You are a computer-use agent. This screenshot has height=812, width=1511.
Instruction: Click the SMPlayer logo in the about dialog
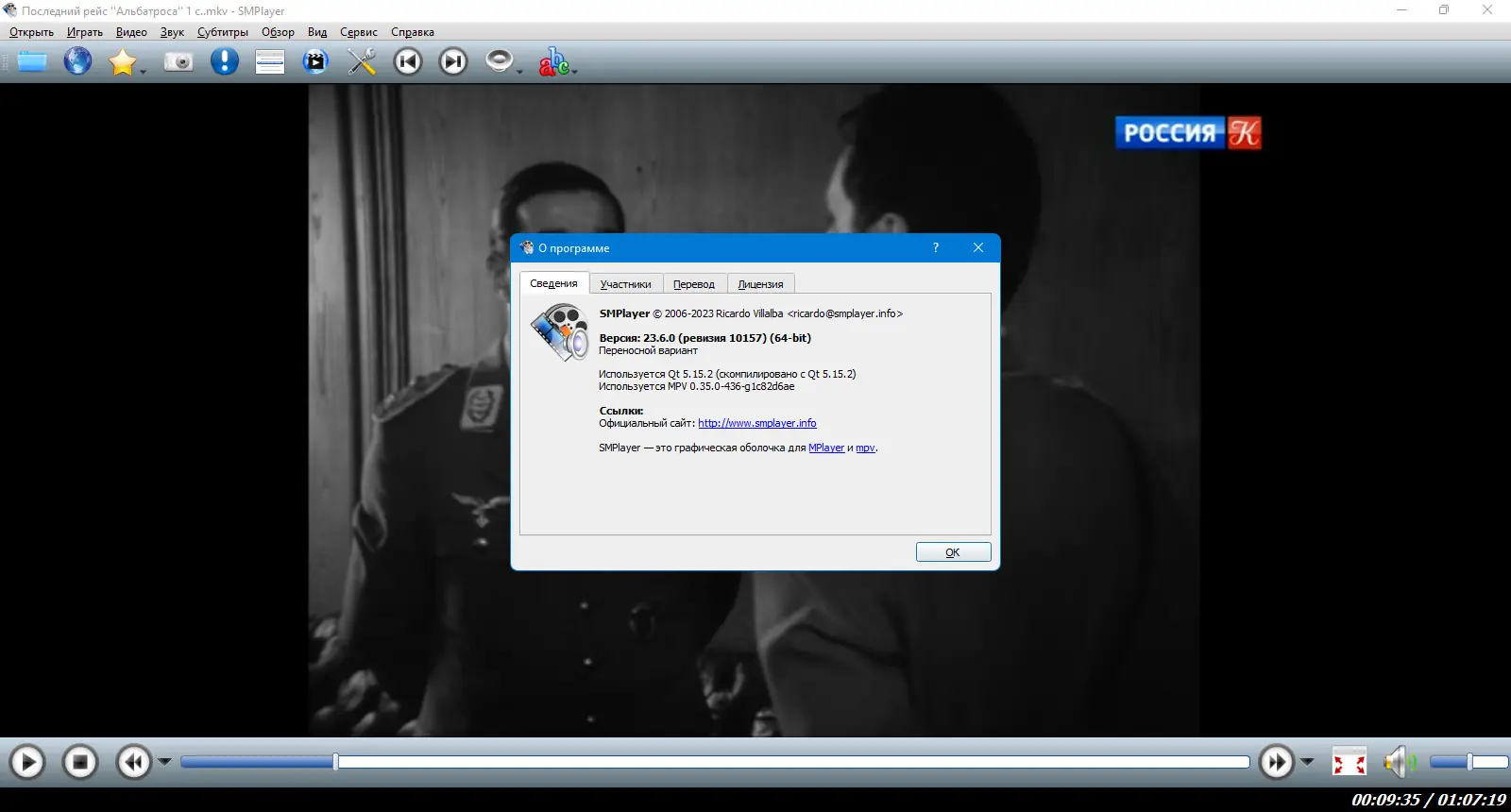pyautogui.click(x=559, y=332)
